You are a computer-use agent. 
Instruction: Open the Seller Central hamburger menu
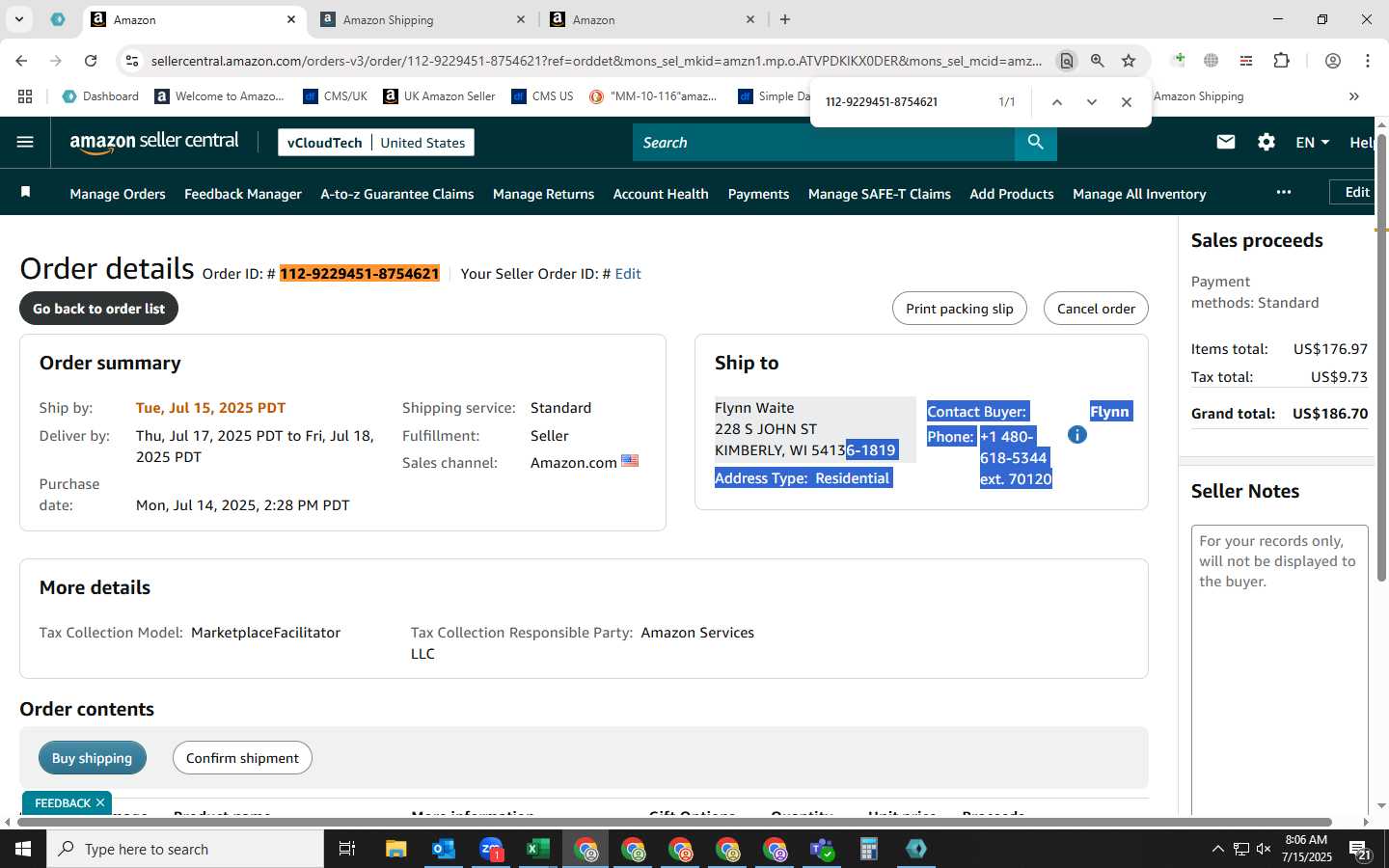pos(25,142)
